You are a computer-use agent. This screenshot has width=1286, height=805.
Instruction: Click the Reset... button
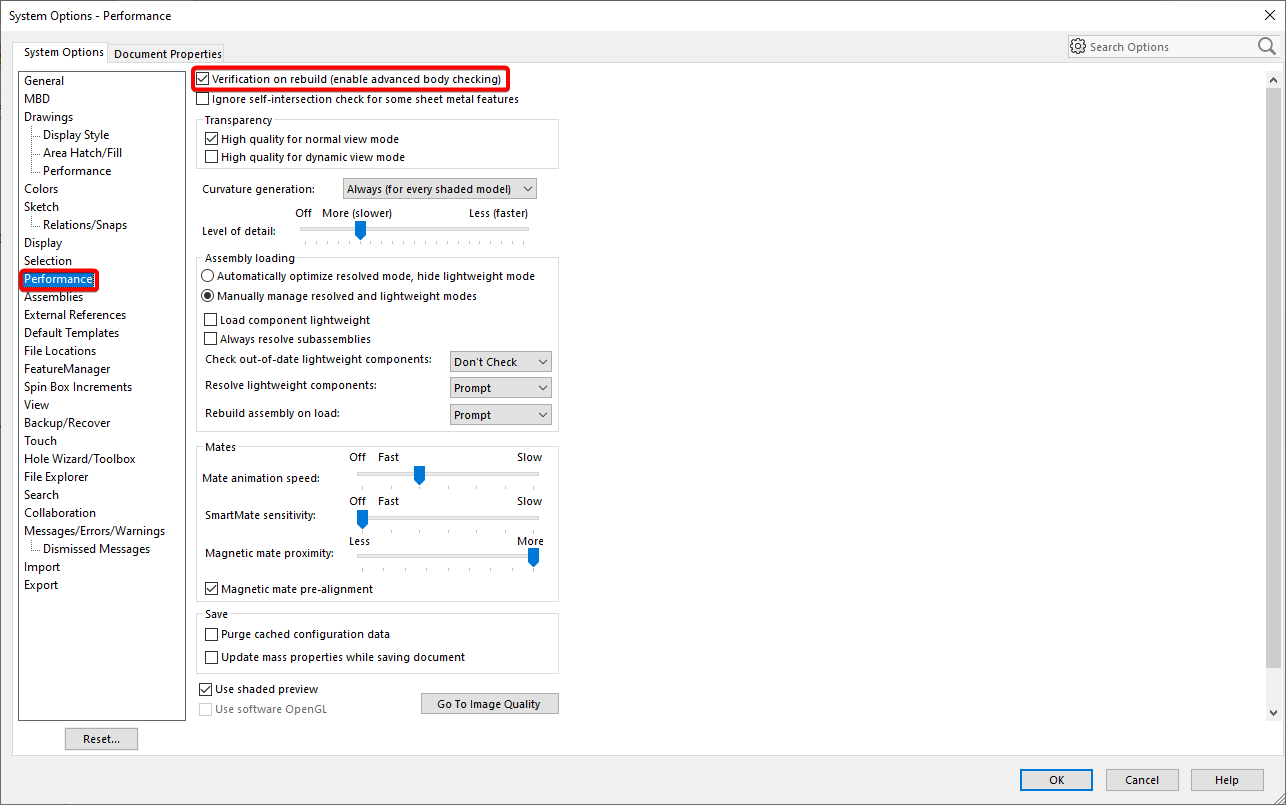coord(101,739)
